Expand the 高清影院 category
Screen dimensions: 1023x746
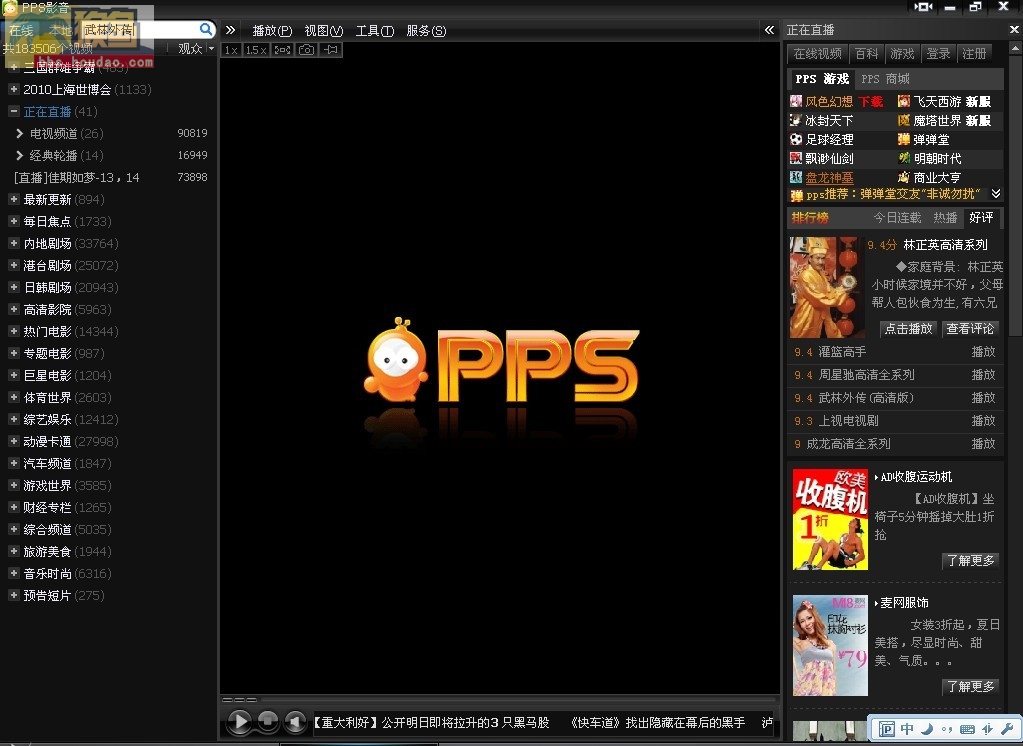13,309
